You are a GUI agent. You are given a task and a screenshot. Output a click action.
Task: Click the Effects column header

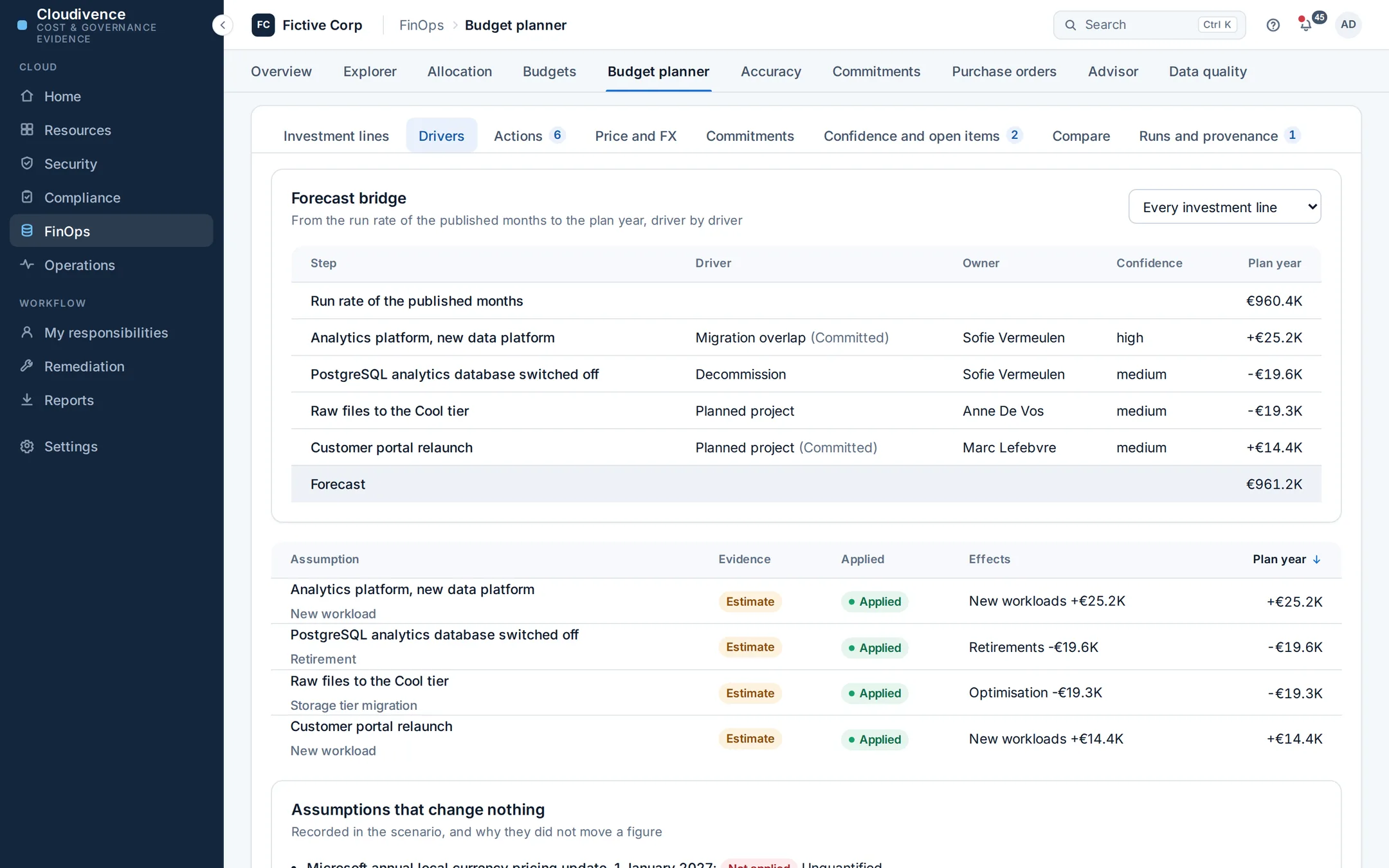pos(990,559)
